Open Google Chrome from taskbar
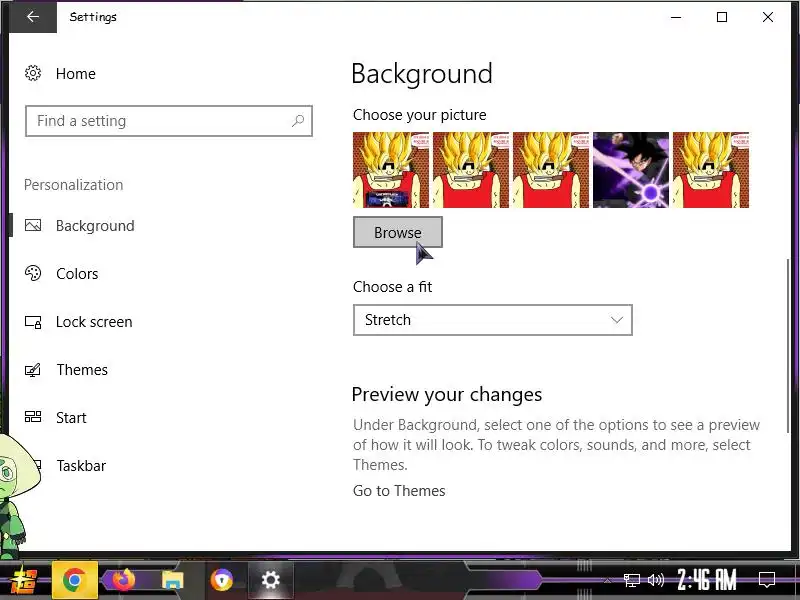Screen dimensions: 800x600 pos(74,580)
